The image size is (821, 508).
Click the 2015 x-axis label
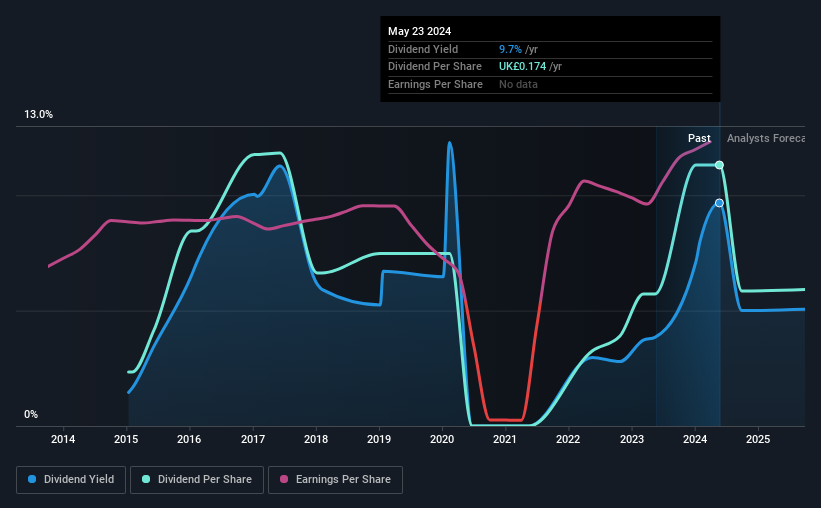pyautogui.click(x=126, y=439)
